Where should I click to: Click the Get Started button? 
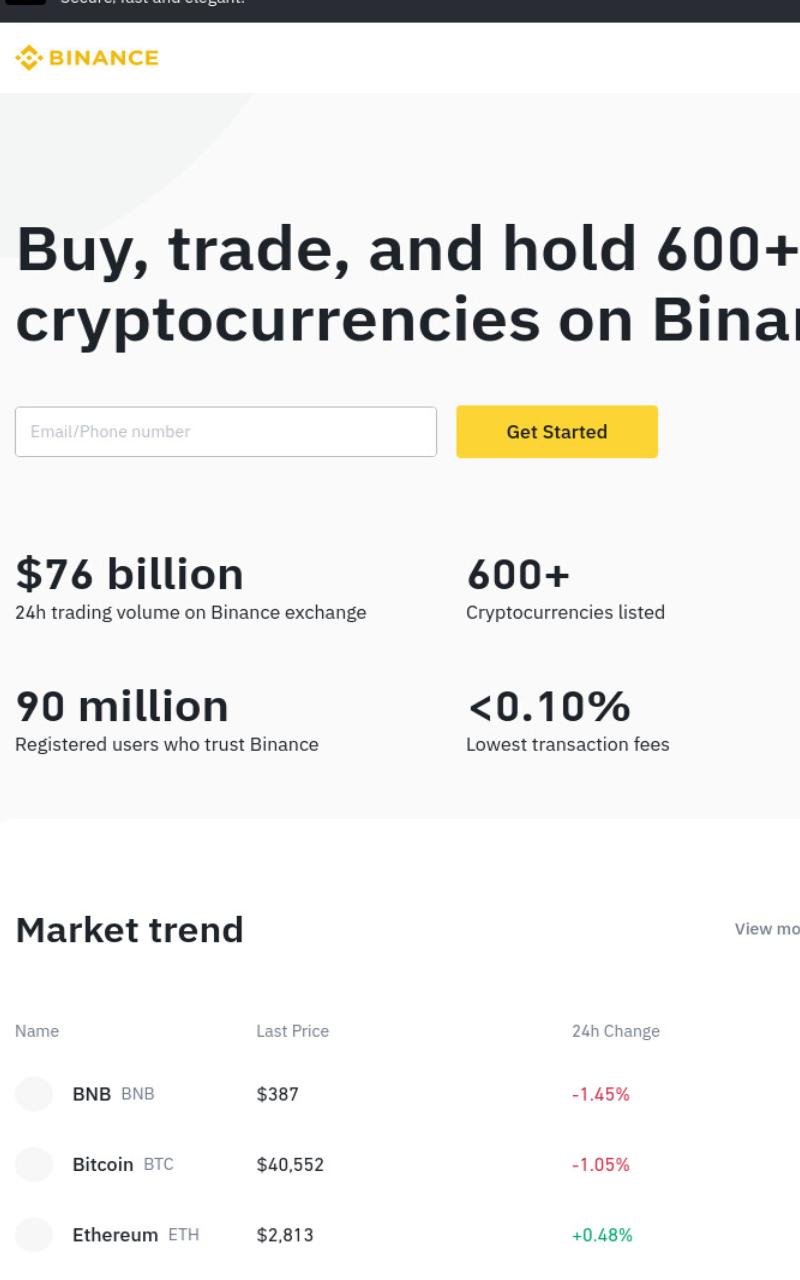(557, 432)
